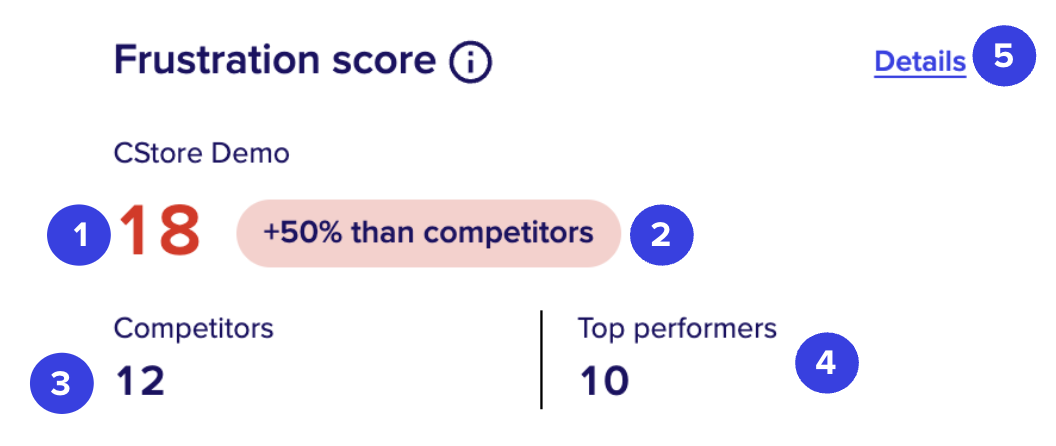Image resolution: width=1056 pixels, height=446 pixels.
Task: Click the CStore Demo label
Action: point(202,154)
